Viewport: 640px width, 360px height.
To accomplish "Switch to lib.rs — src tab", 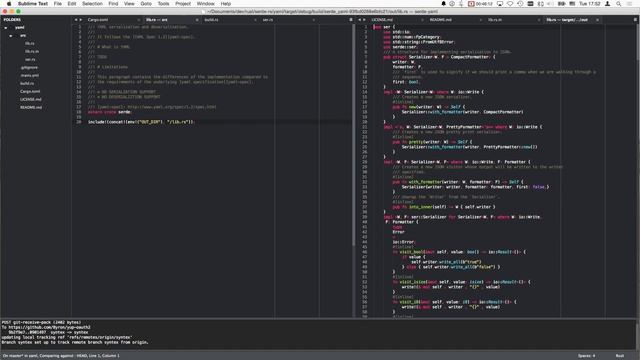I will point(157,20).
